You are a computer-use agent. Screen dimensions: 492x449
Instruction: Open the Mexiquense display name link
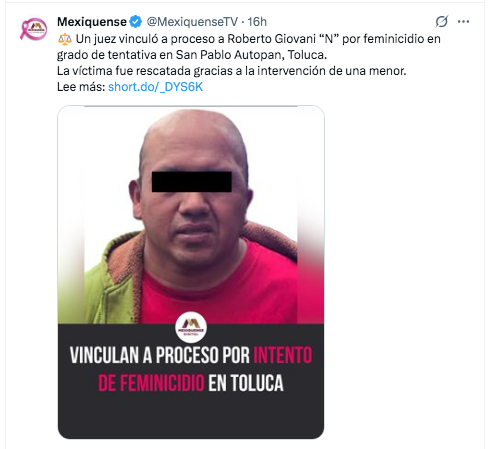click(x=92, y=22)
